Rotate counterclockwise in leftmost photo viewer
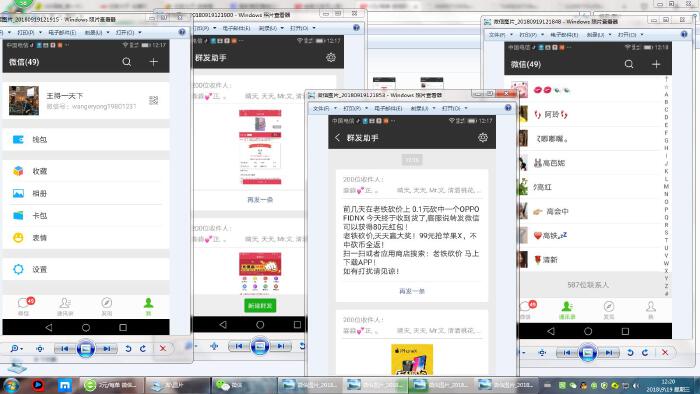 pyautogui.click(x=128, y=348)
